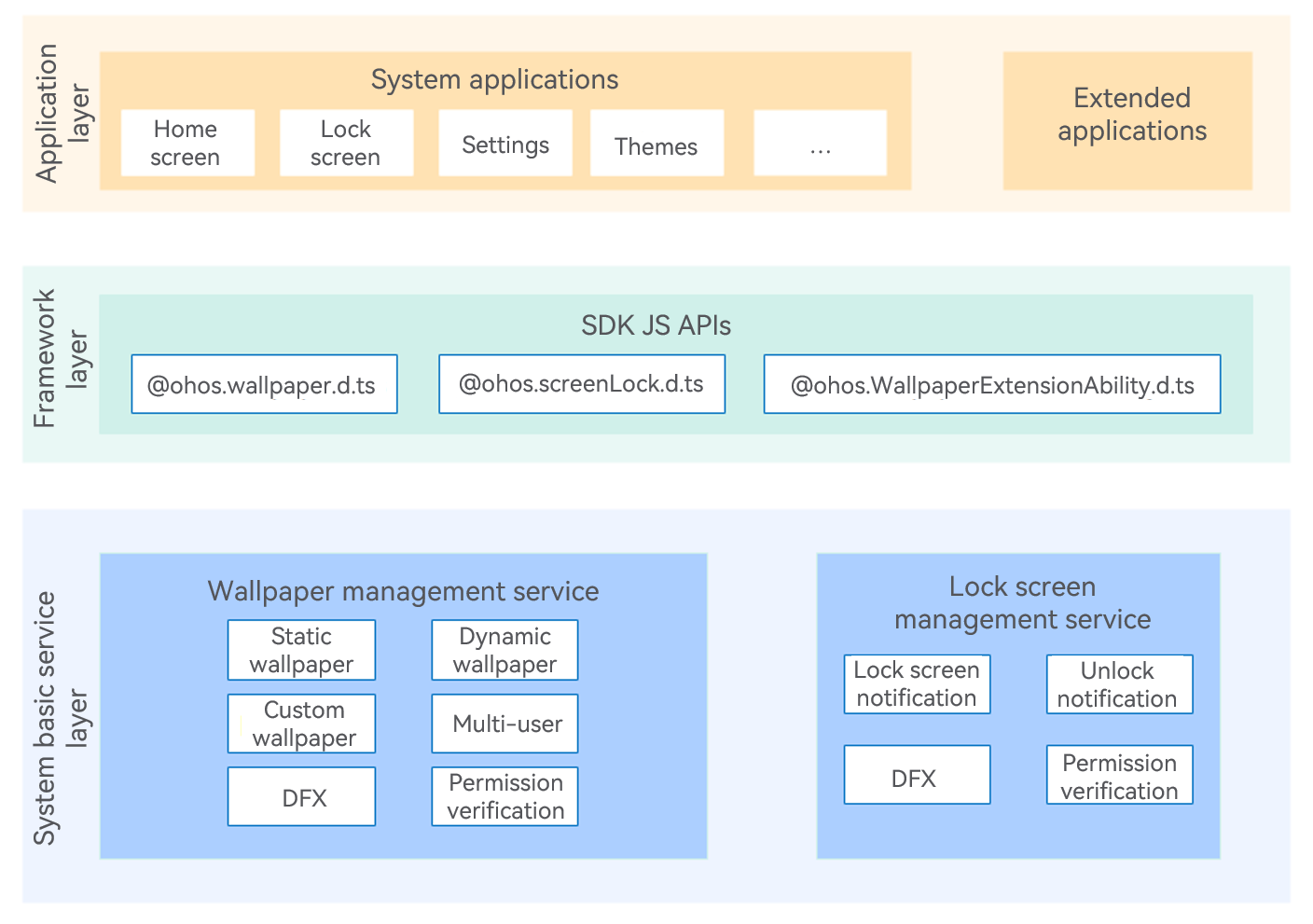Select the Lock screen notification box

pos(917,684)
